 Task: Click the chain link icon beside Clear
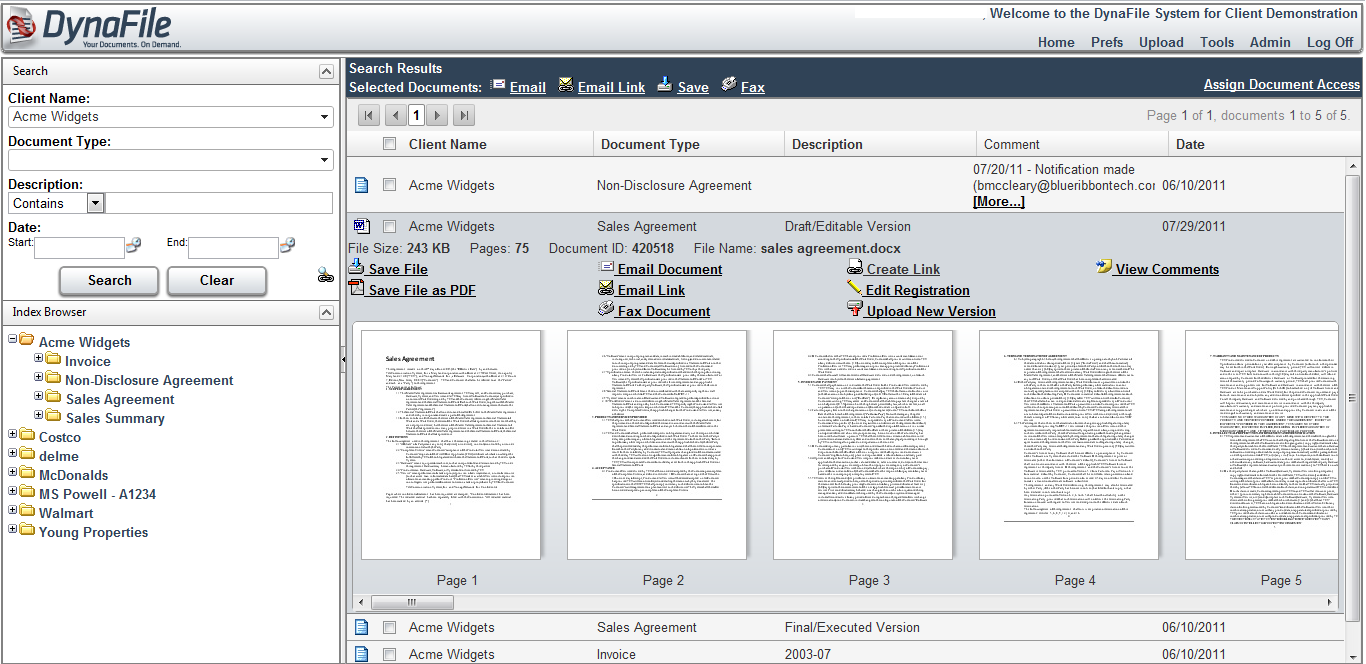[x=325, y=275]
